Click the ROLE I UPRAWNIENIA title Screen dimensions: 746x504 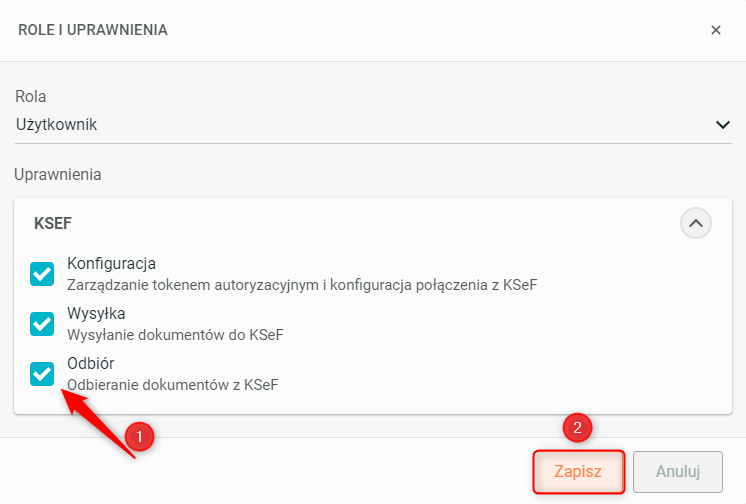93,30
